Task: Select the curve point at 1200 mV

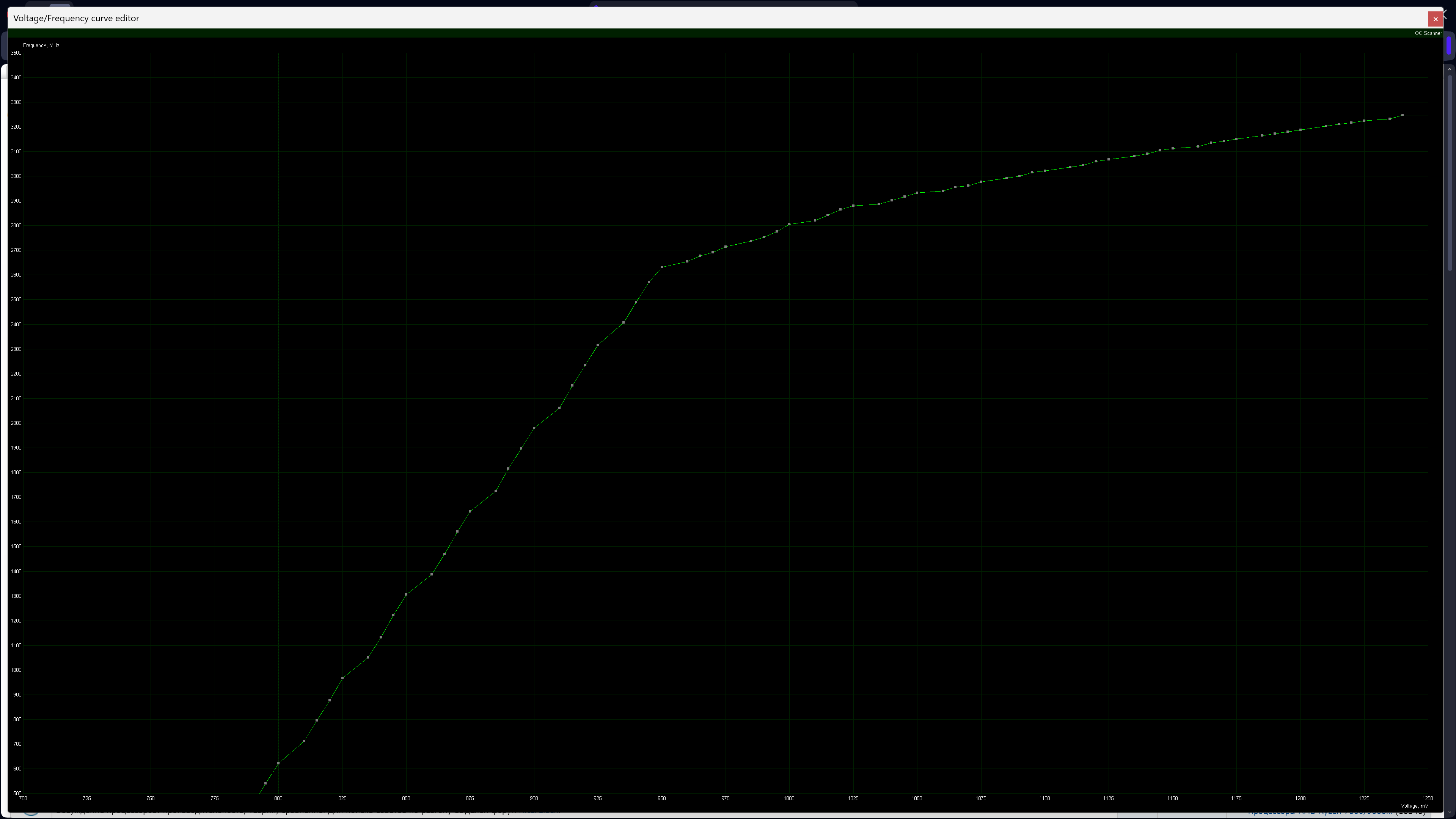Action: coord(1301,130)
